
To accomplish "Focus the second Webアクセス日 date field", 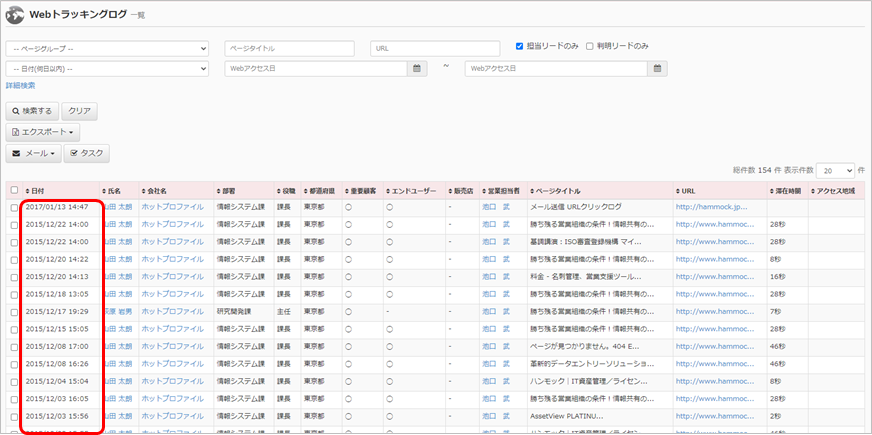I will coord(557,69).
